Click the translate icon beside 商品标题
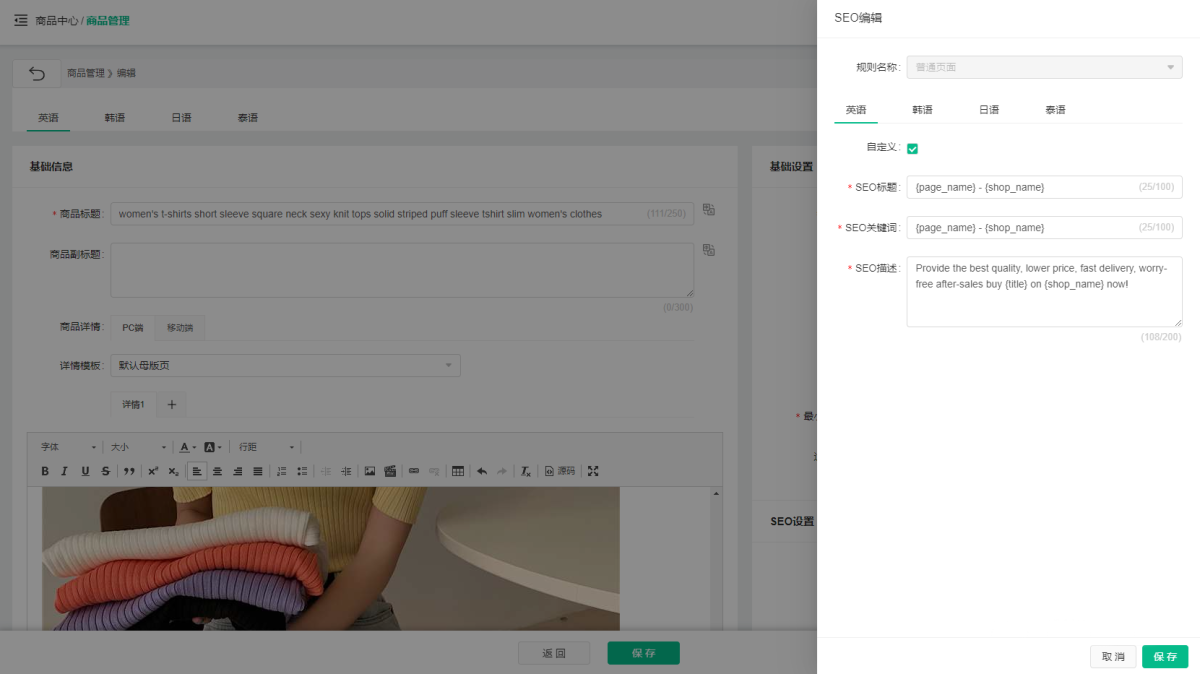The width and height of the screenshot is (1200, 674). 709,210
